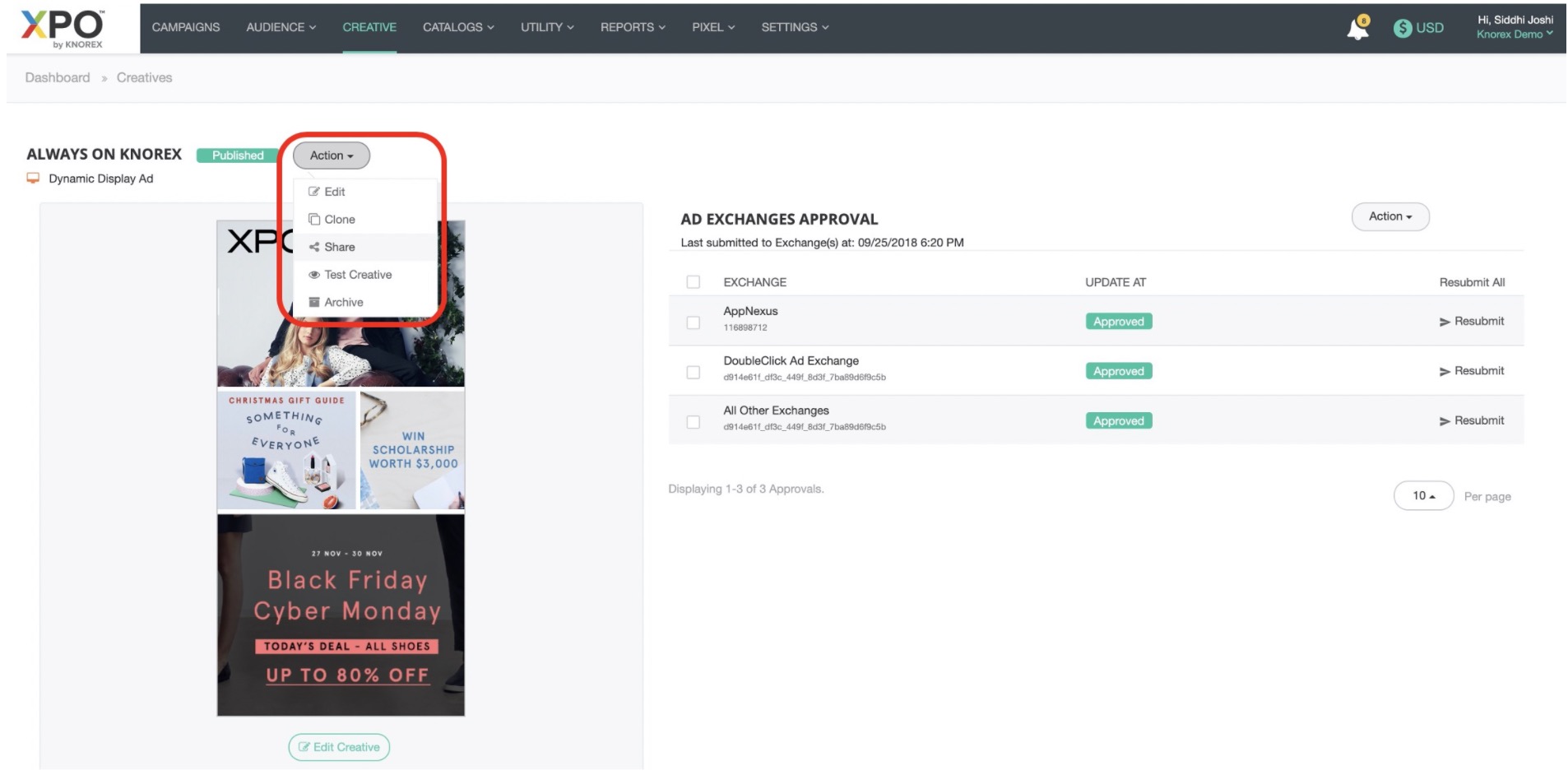Click the XPO by Knorex logo
This screenshot has height=775, width=1568.
(63, 29)
